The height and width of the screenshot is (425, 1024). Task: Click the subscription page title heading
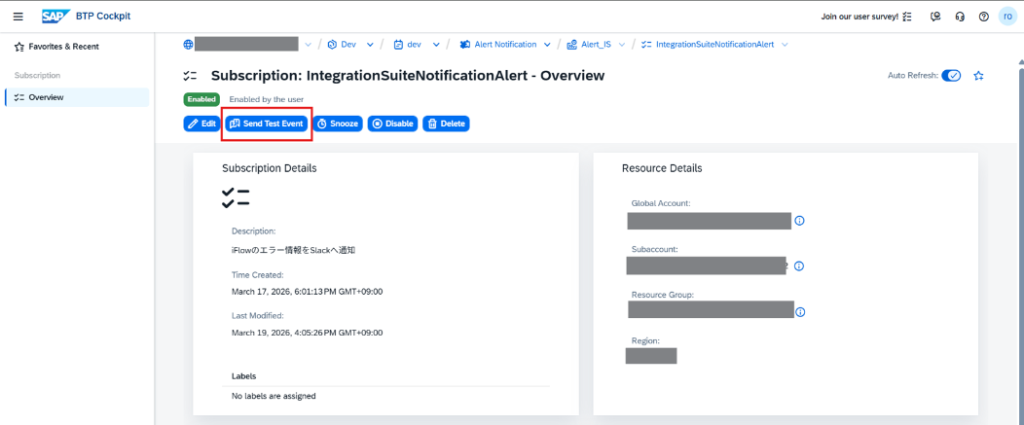coord(408,76)
